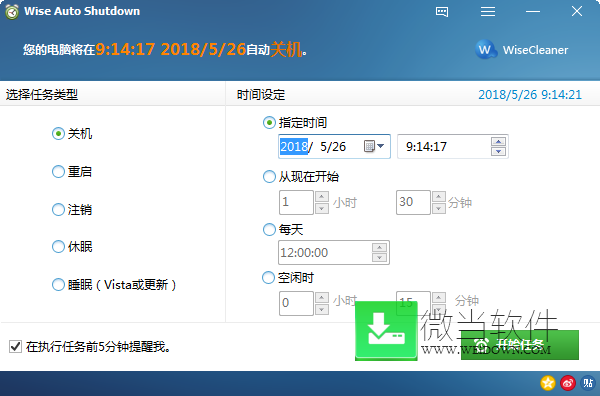The height and width of the screenshot is (396, 600).
Task: Increase the idle hours value
Action: pyautogui.click(x=322, y=298)
